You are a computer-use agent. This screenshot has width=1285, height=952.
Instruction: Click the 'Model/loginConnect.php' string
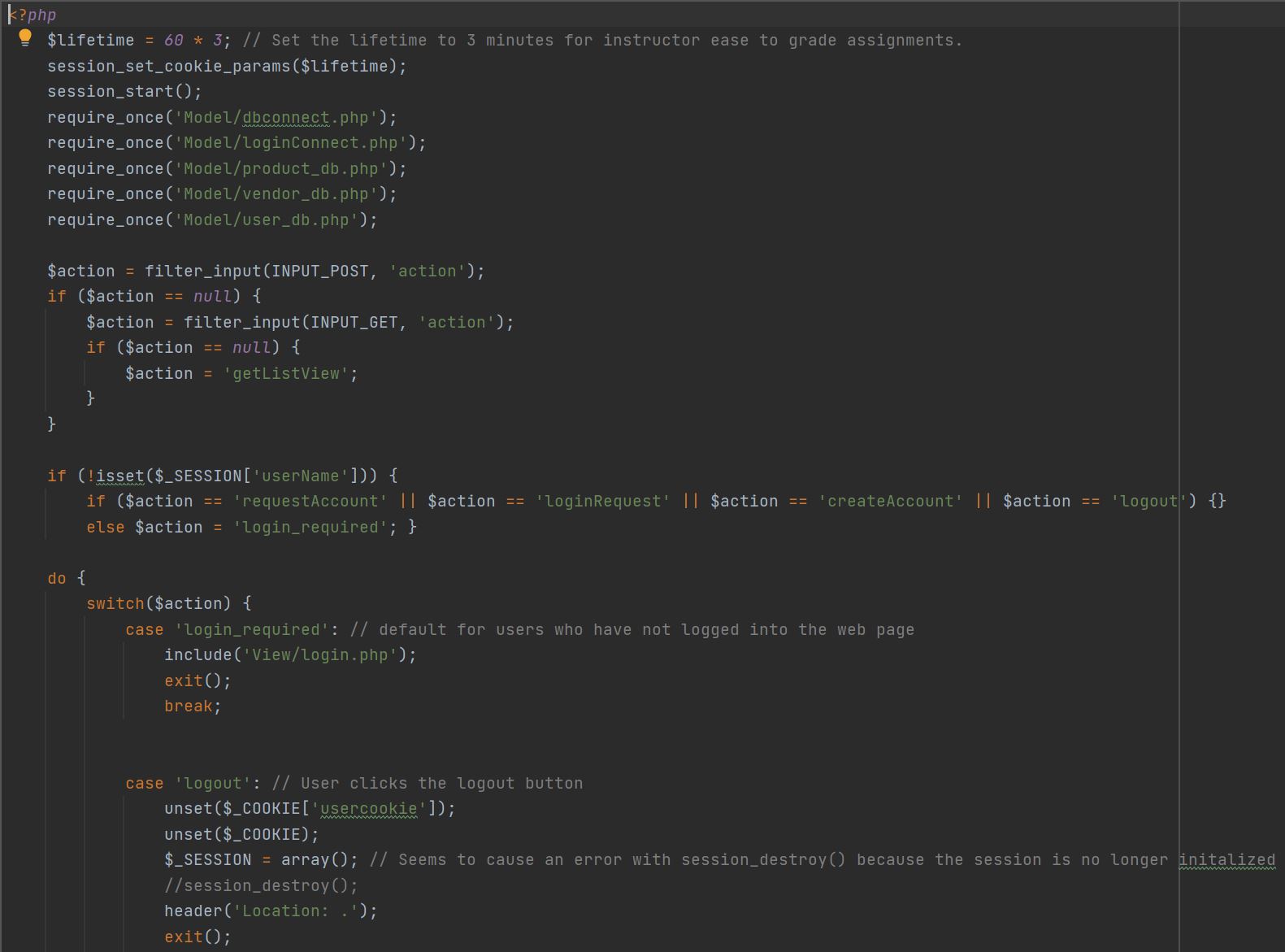(x=291, y=142)
